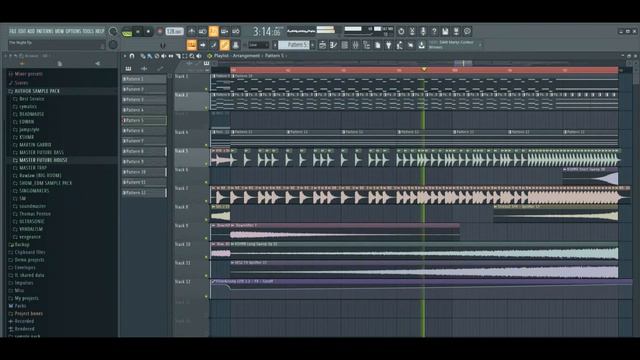Select the playlist zoom magnifier tool

tap(191, 56)
